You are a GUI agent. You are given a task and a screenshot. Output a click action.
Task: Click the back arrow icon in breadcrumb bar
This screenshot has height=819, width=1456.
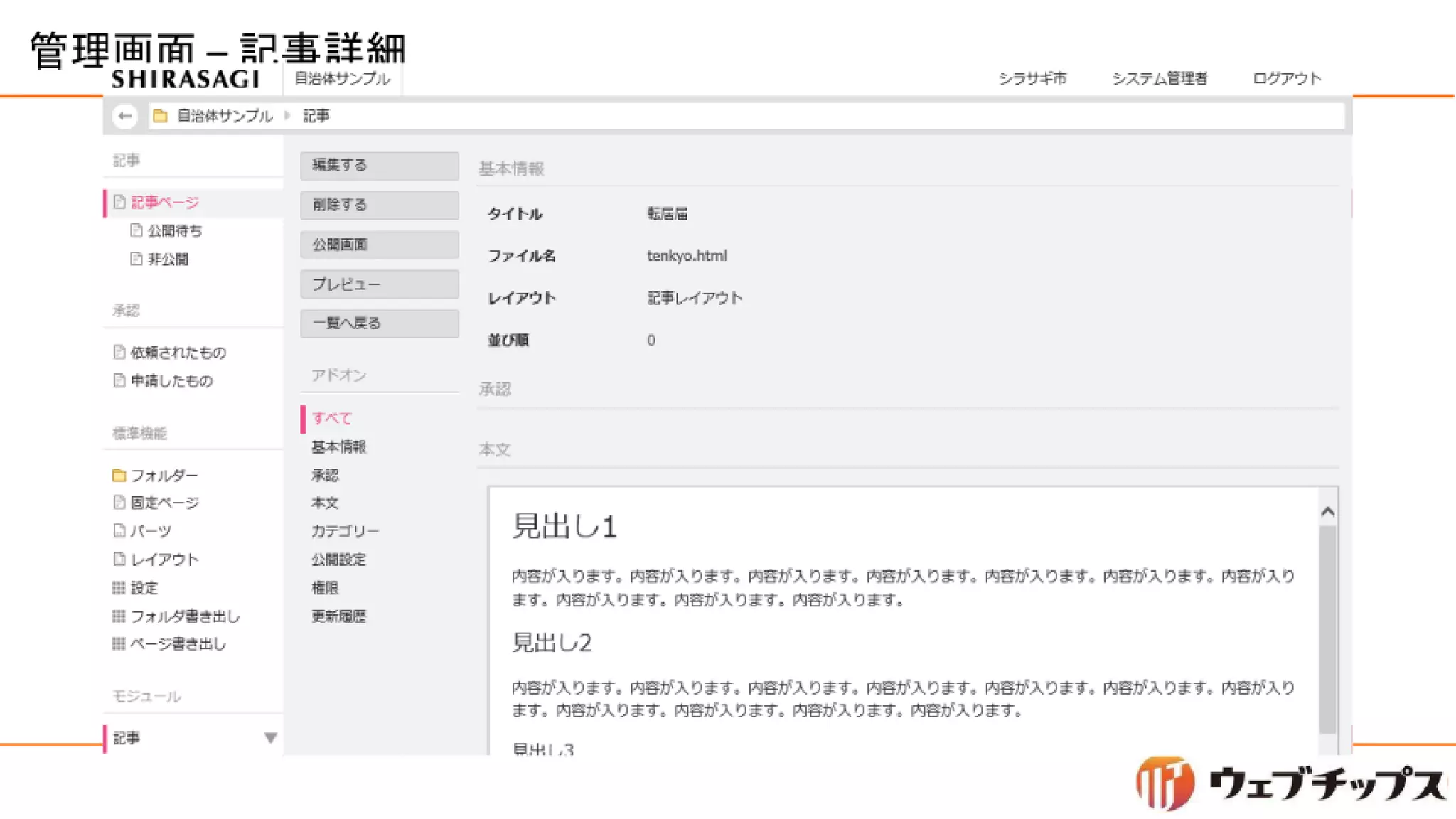pyautogui.click(x=125, y=116)
